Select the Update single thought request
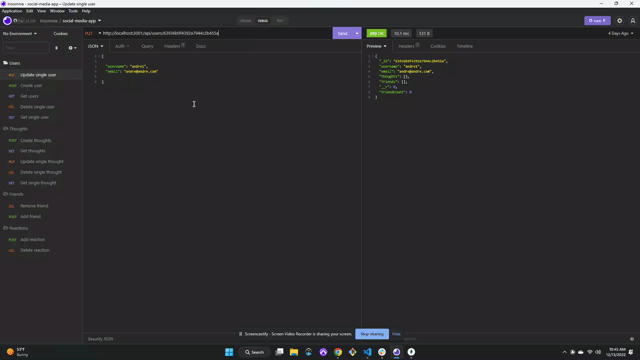640x360 pixels. coord(41,162)
